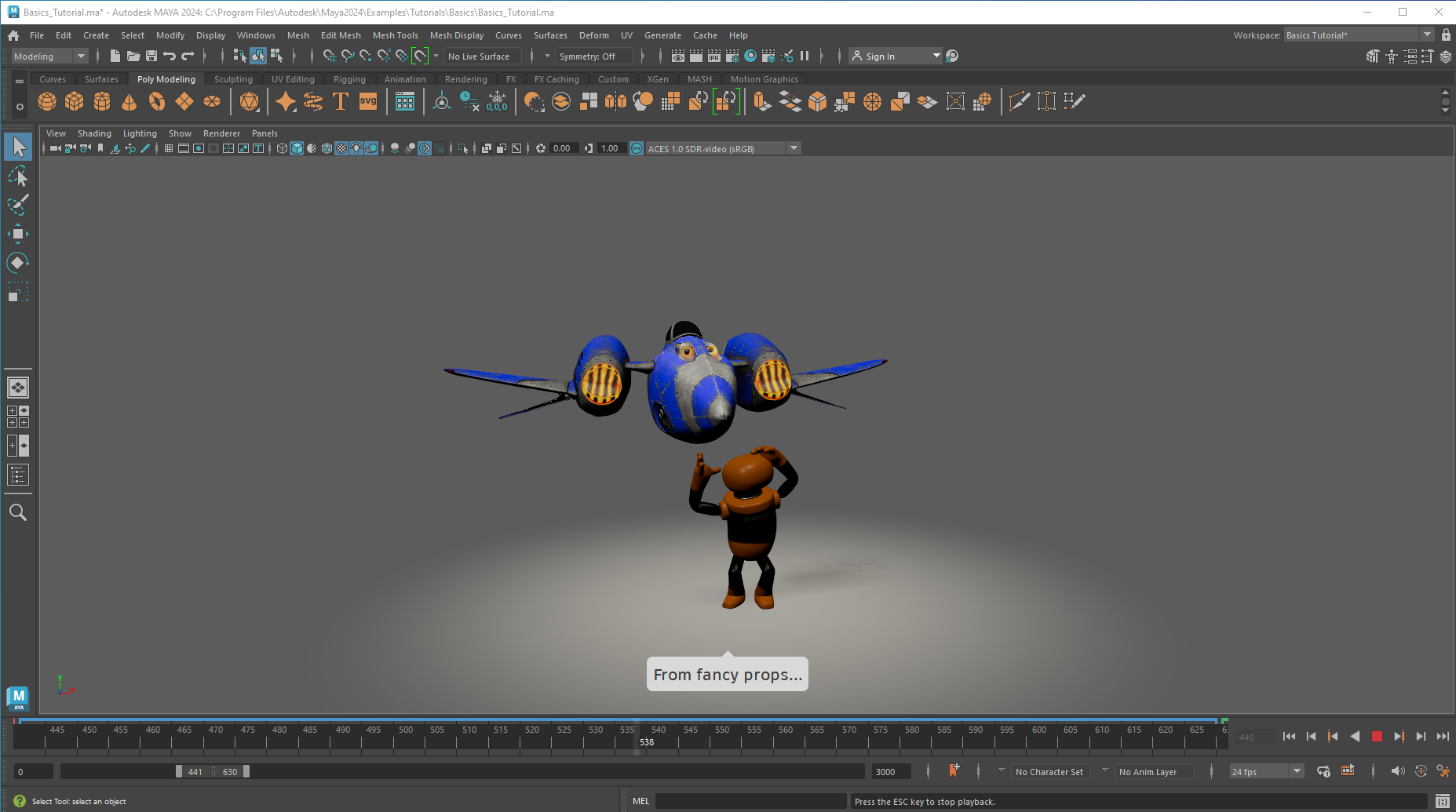Toggle playback loop mode icon

coord(1323,771)
